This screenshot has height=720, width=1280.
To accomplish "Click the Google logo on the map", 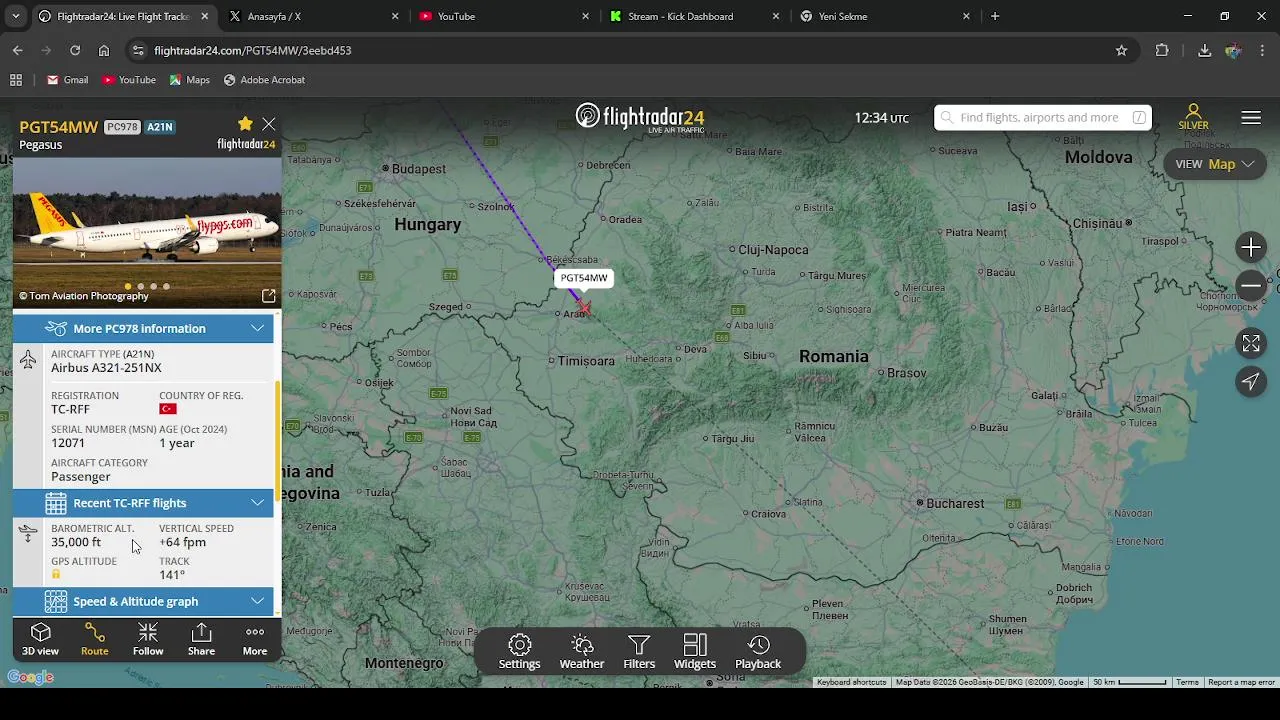I will tap(30, 677).
